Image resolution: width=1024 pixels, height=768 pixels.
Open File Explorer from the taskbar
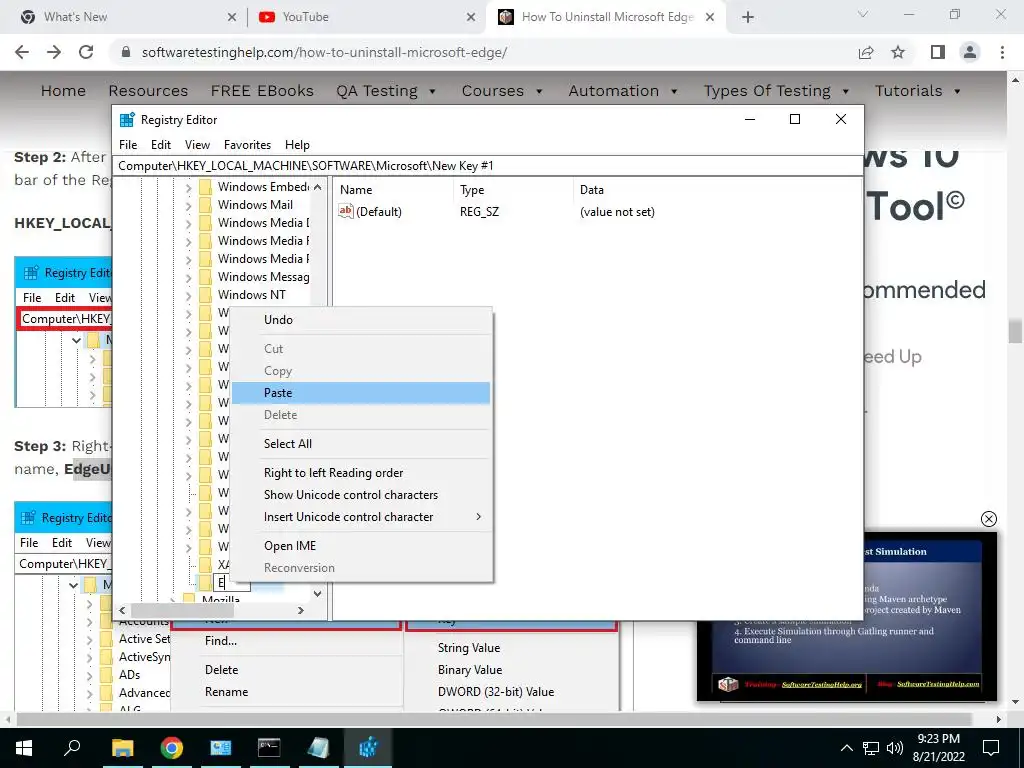tap(122, 748)
